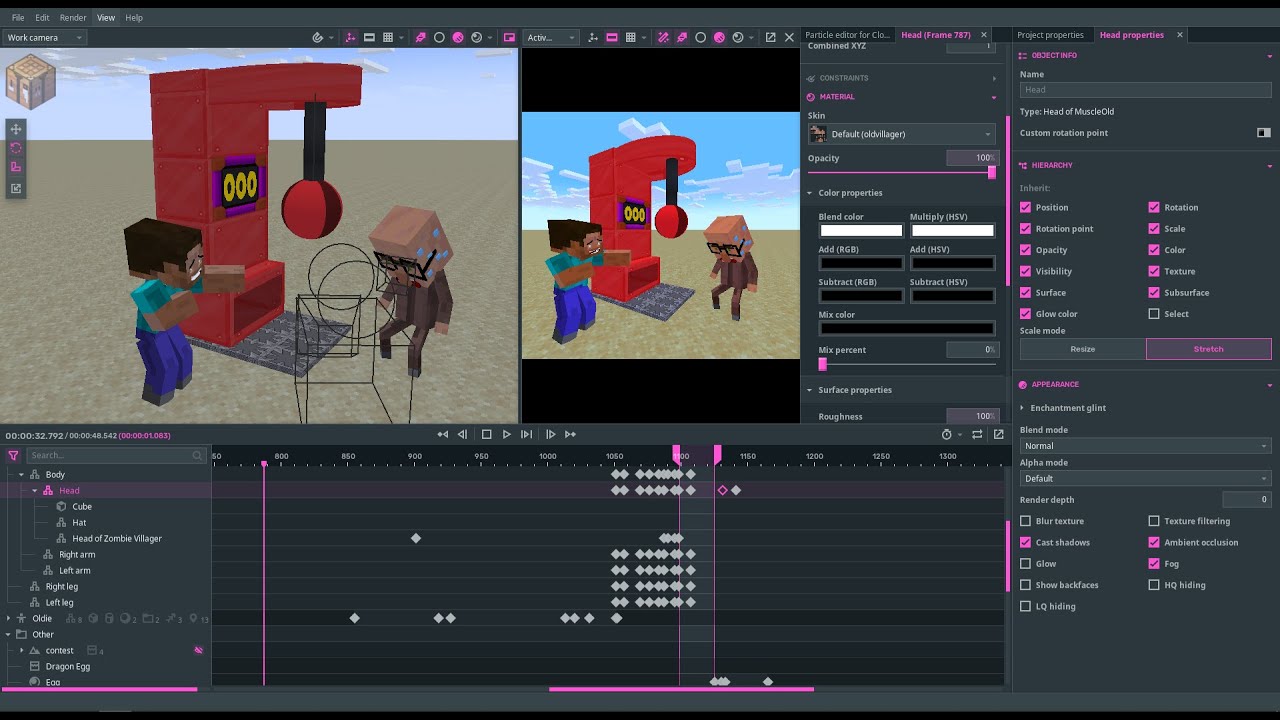This screenshot has width=1280, height=720.
Task: Switch to the Particle editor tab
Action: (848, 35)
